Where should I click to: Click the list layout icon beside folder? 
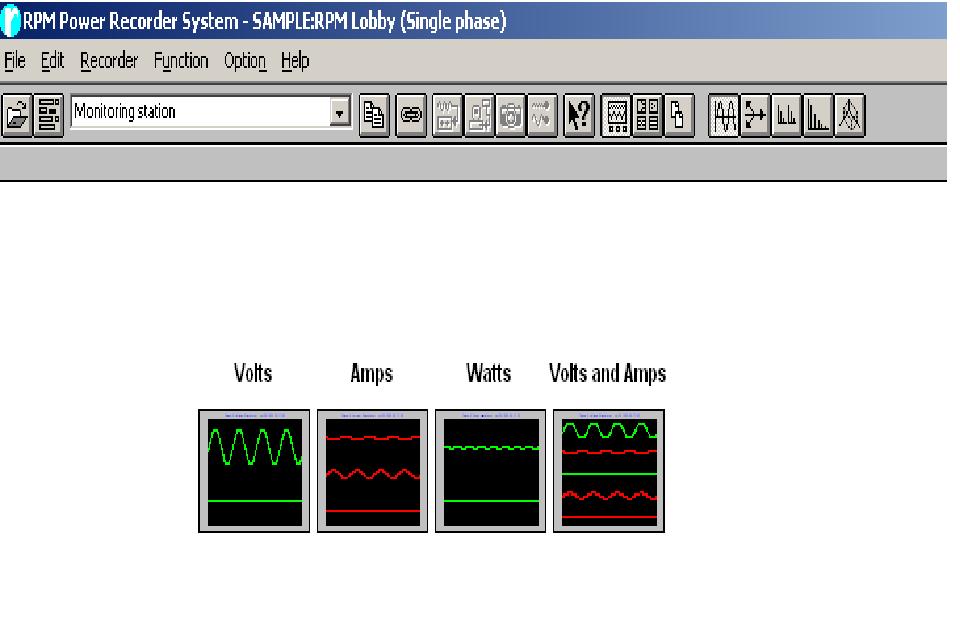pos(48,115)
